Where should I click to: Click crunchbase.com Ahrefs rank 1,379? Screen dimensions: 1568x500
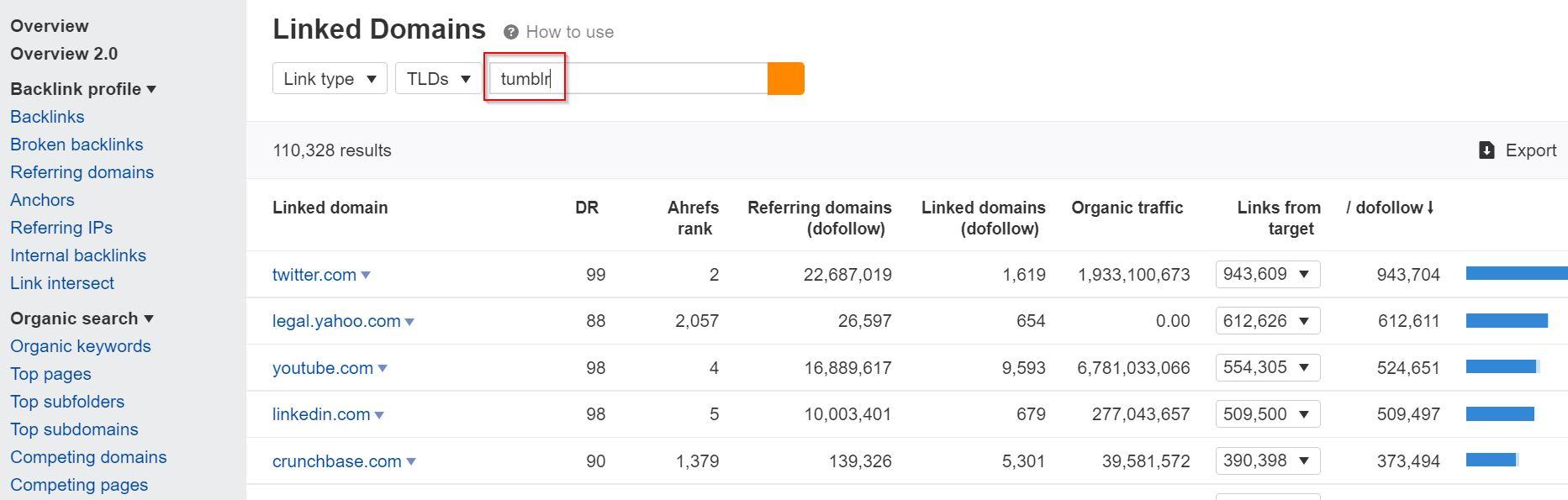coord(697,461)
